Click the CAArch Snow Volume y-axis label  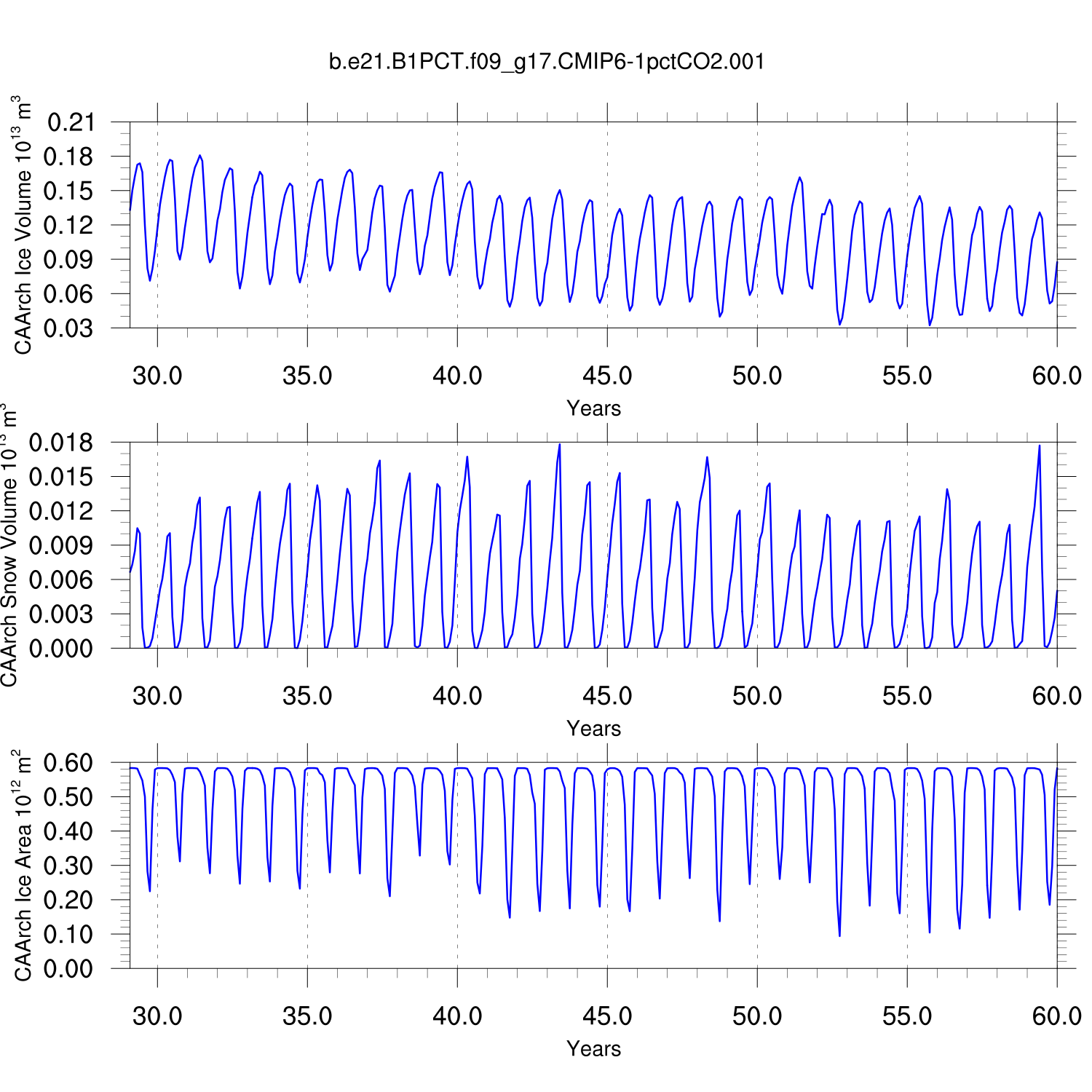point(9,545)
